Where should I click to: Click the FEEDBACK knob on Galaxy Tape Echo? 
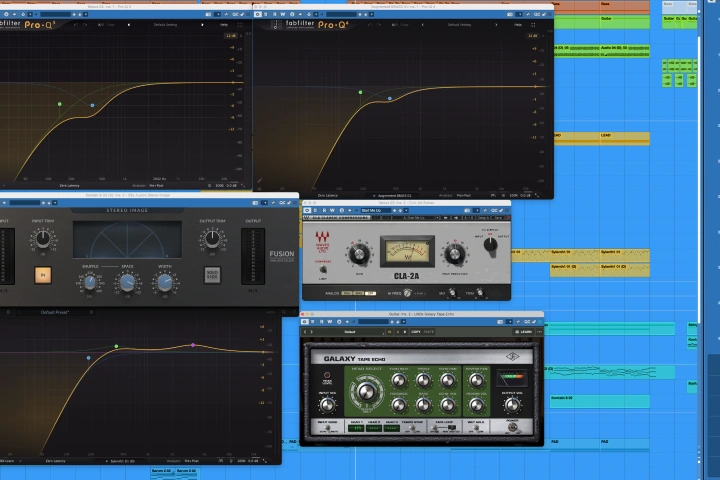[x=399, y=405]
